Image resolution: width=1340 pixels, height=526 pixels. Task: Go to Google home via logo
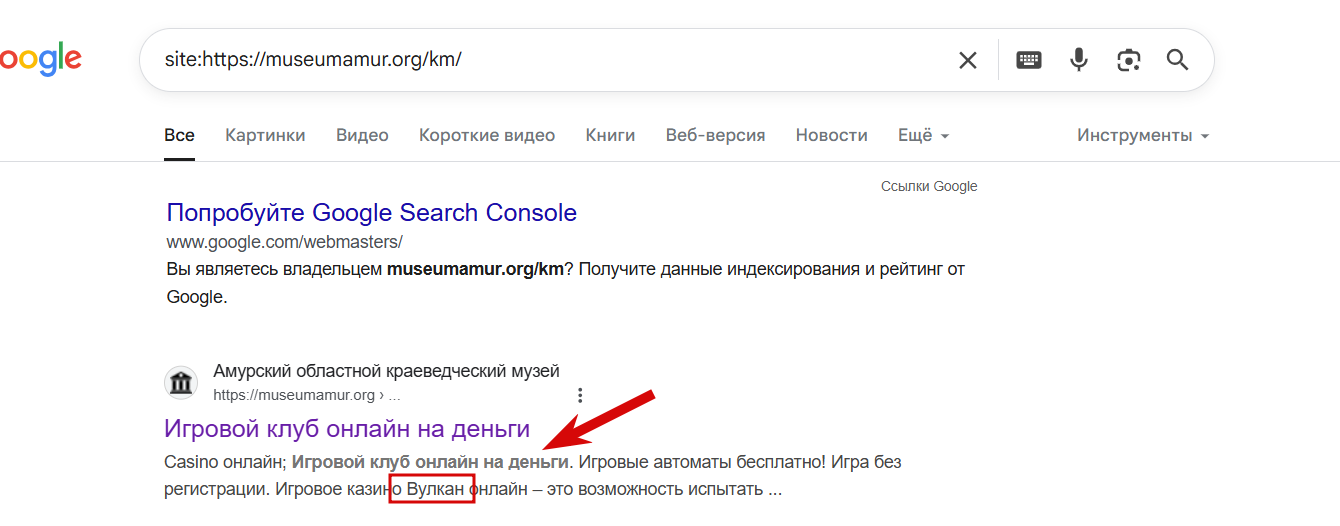[x=41, y=60]
